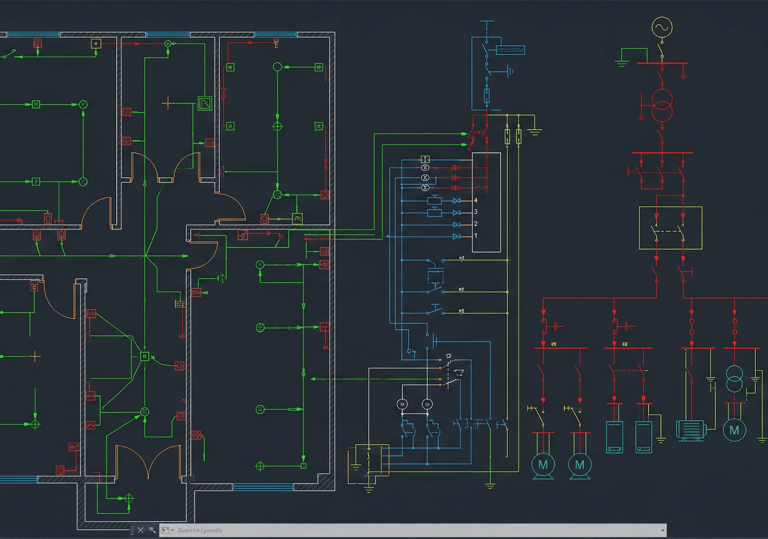This screenshot has height=539, width=768.
Task: Close the command line bar
Action: tap(140, 530)
